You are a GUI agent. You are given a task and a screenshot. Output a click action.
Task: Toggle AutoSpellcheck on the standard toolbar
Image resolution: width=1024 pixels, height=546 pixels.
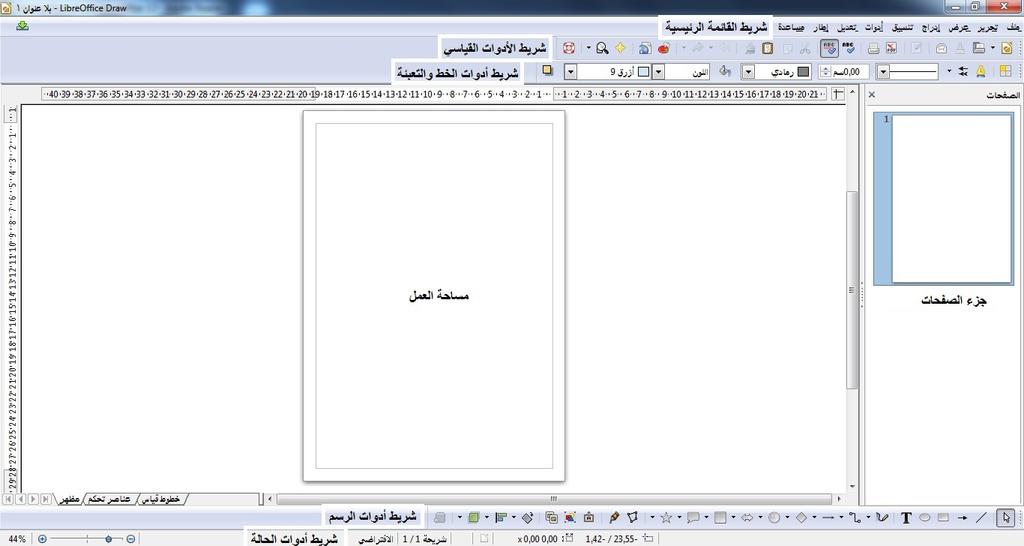point(829,48)
